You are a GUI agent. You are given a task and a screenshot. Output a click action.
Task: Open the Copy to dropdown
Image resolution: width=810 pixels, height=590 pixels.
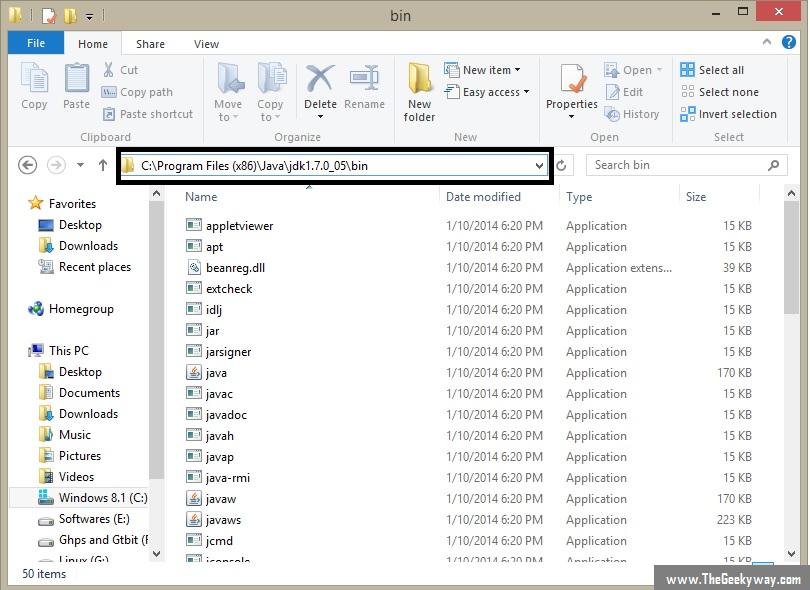pos(270,92)
